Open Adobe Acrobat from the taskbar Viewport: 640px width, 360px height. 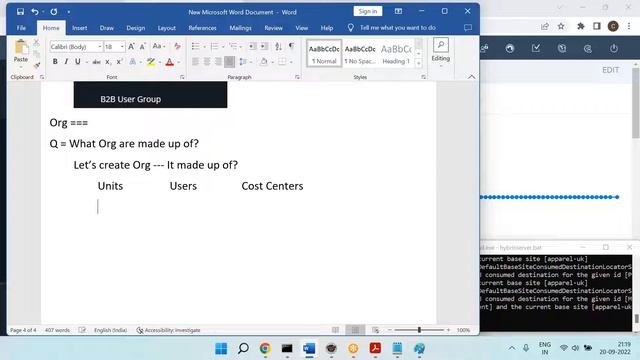(x=375, y=348)
